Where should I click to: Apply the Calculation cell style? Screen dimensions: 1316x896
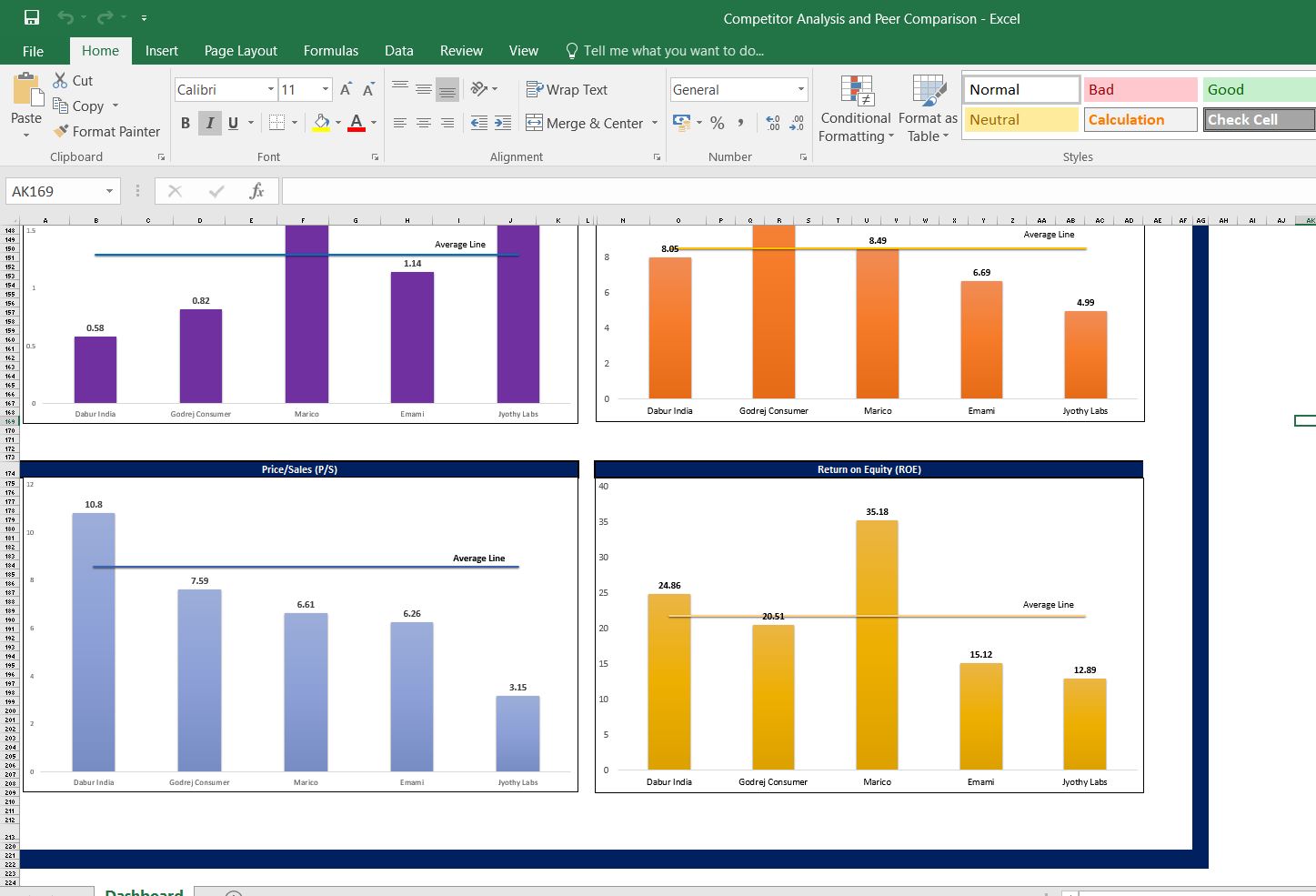(1140, 119)
